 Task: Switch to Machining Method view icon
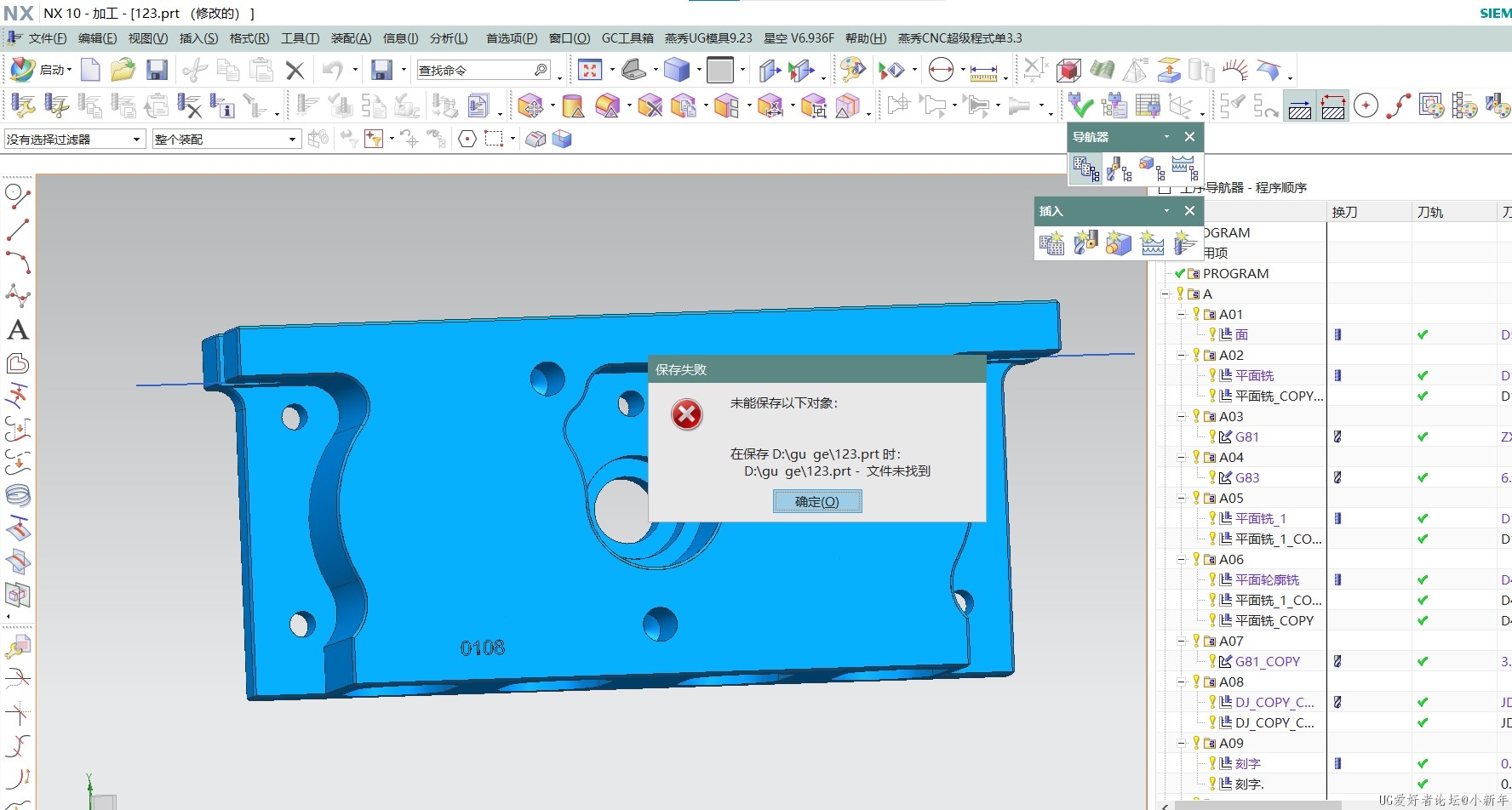1184,168
